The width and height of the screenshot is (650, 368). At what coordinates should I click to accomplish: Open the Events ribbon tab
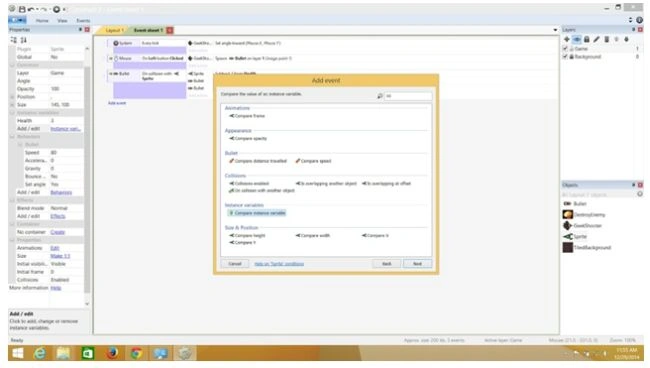pyautogui.click(x=83, y=20)
